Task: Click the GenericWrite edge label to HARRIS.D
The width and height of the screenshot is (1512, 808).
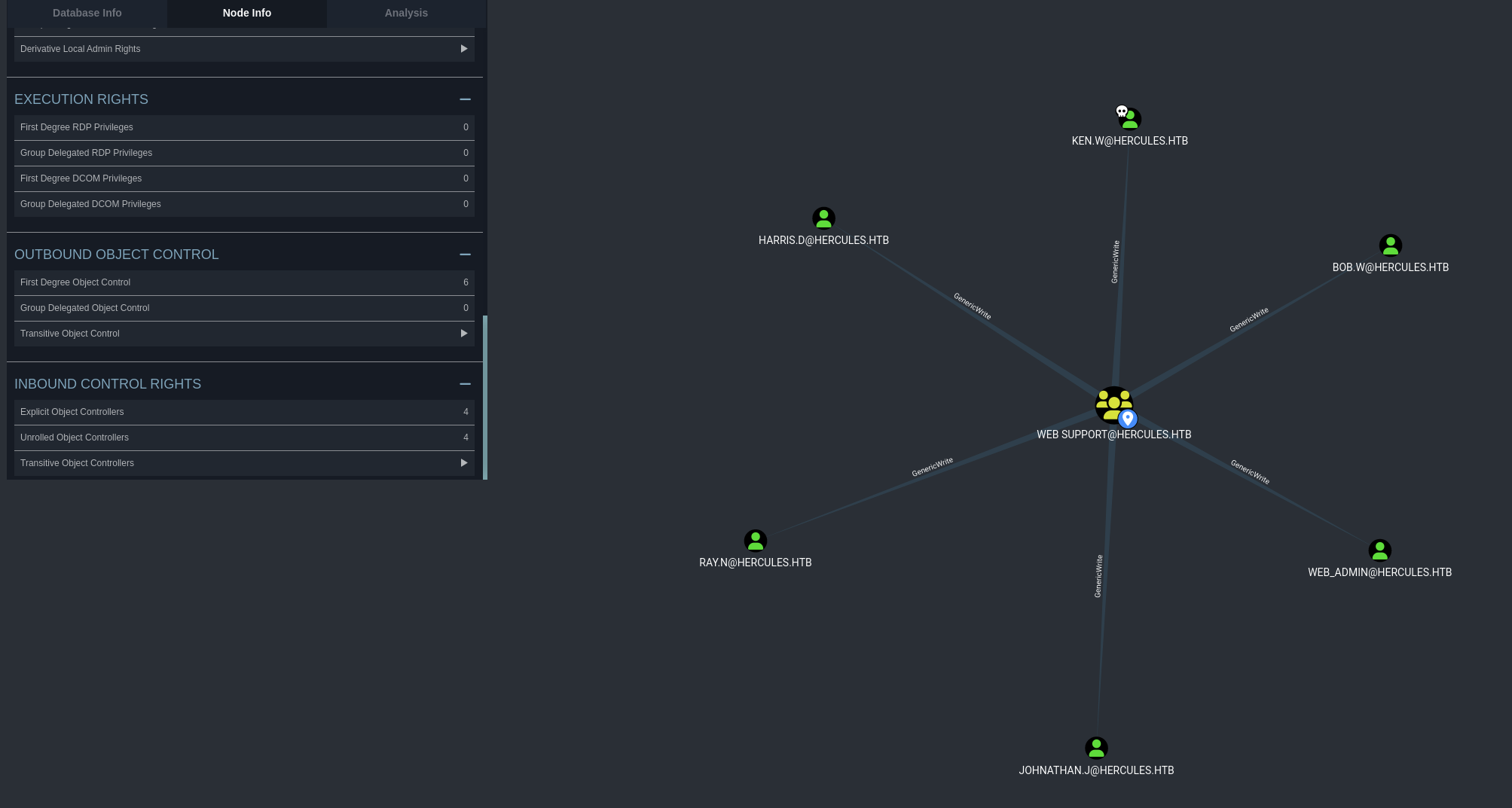Action: coord(972,306)
